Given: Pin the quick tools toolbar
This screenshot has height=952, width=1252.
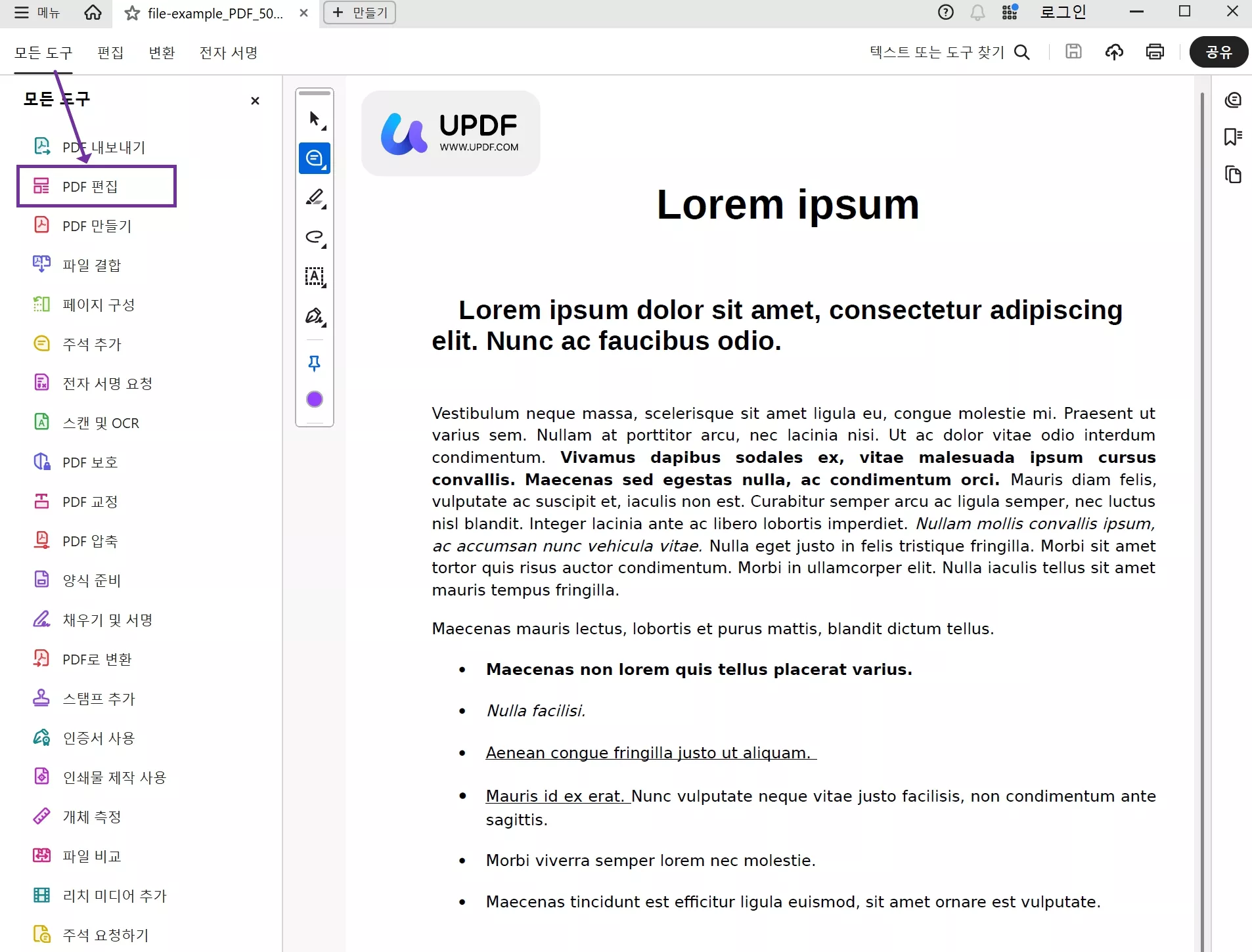Looking at the screenshot, I should [x=315, y=364].
